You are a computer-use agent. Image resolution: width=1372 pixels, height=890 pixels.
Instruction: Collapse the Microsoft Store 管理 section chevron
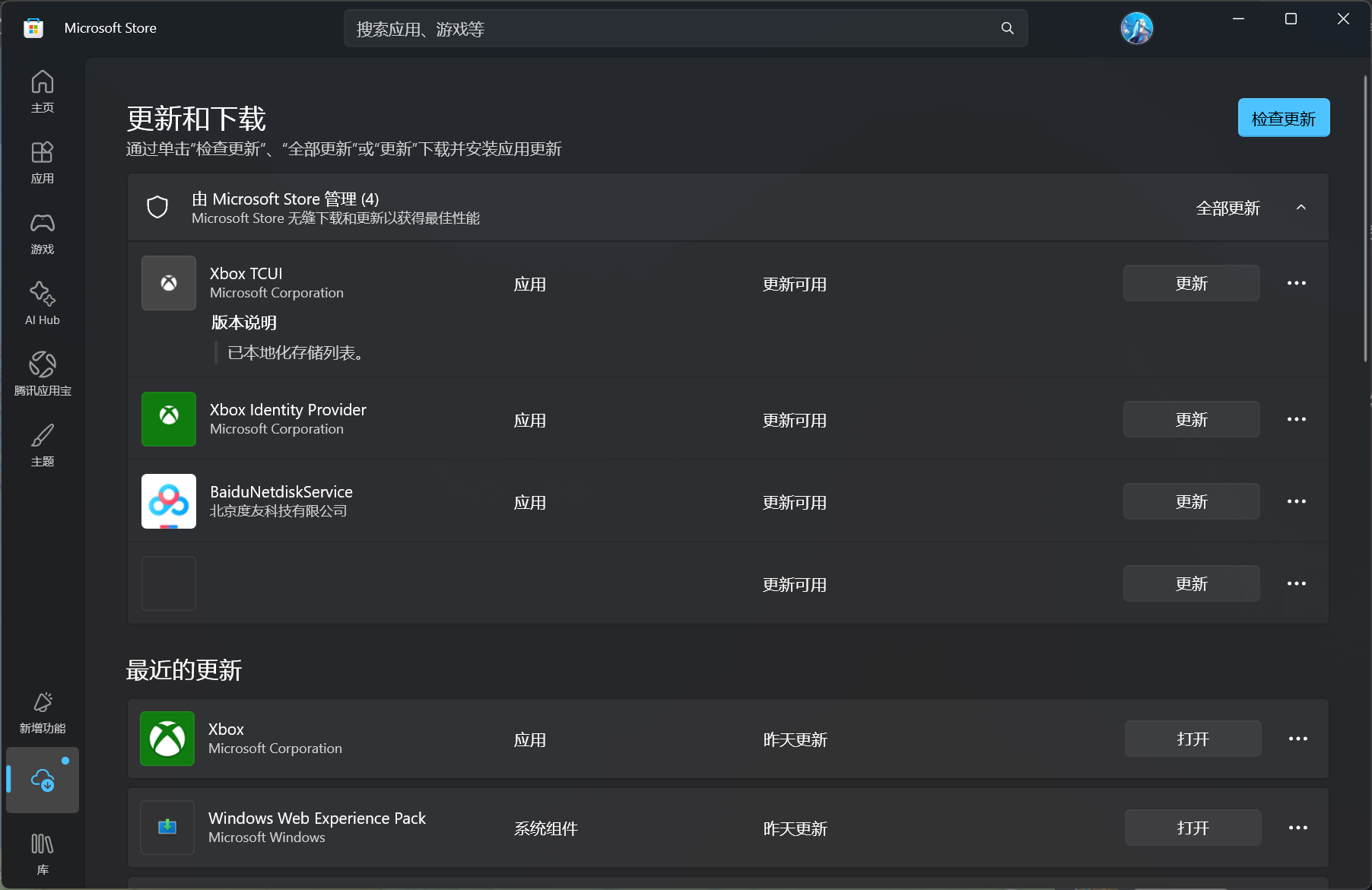click(x=1301, y=207)
